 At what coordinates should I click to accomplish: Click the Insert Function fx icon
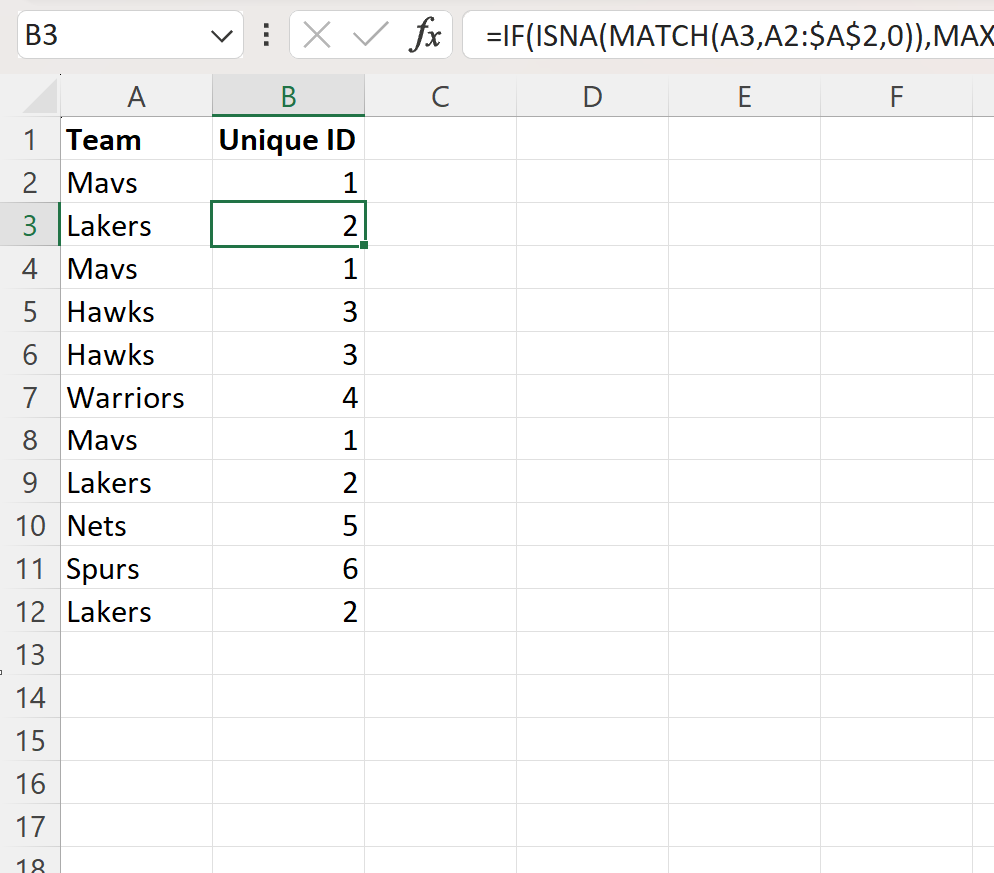[426, 36]
